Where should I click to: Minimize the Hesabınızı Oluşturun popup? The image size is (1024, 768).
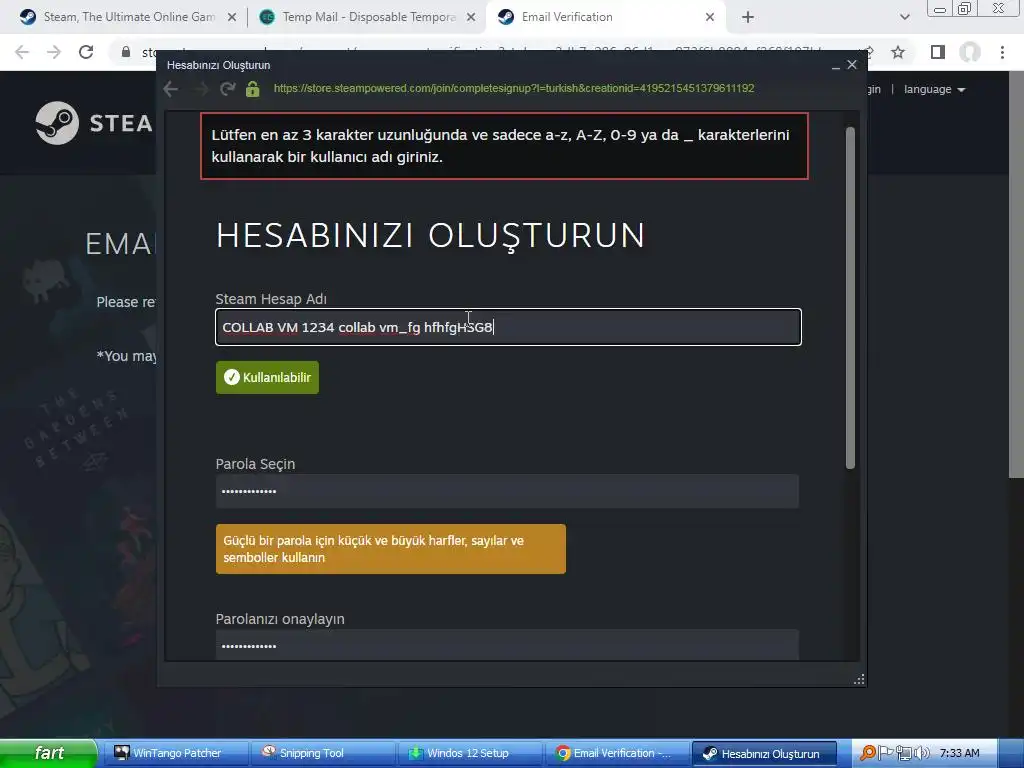coord(835,65)
